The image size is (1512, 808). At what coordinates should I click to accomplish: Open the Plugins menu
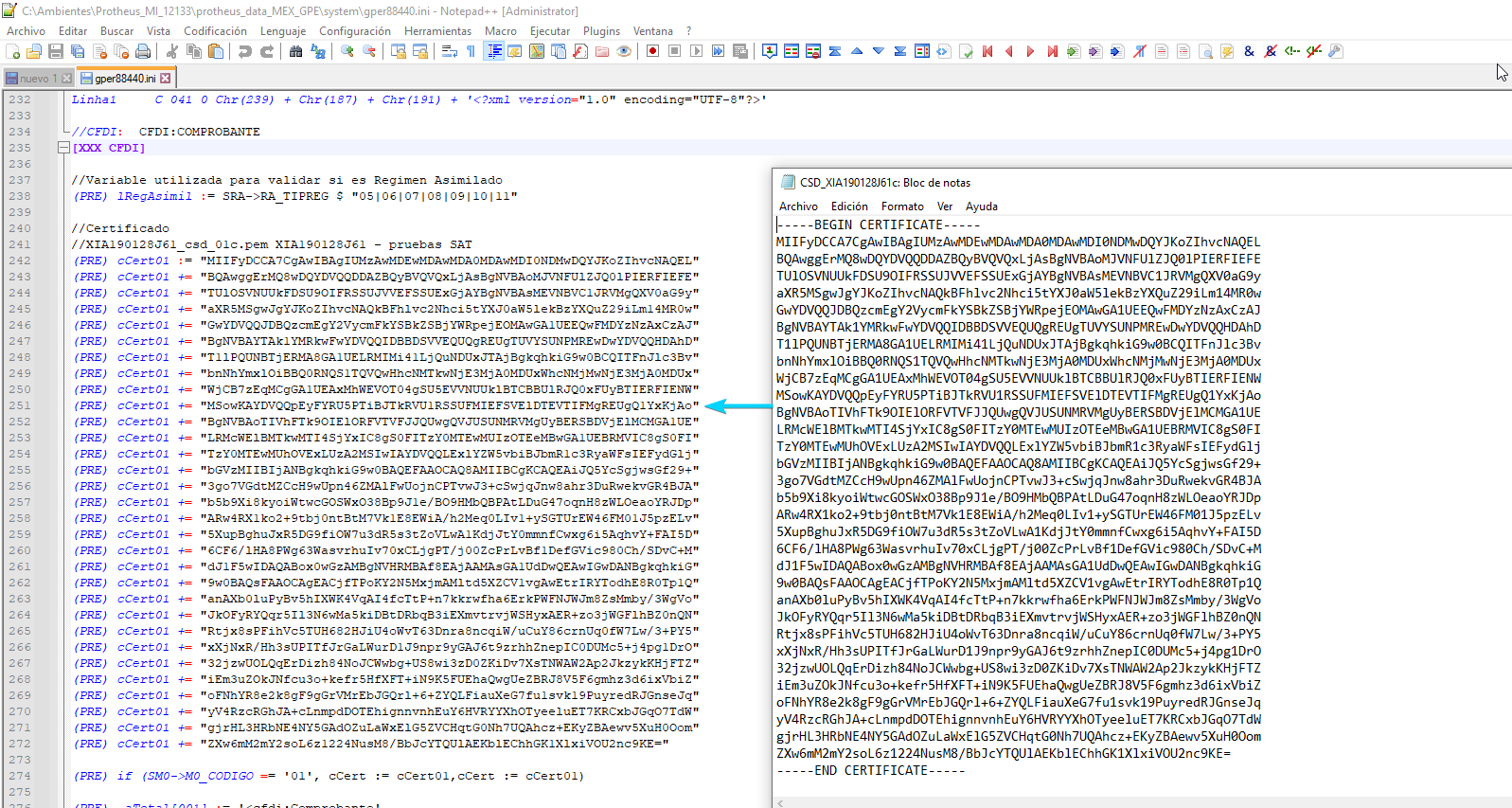[601, 31]
